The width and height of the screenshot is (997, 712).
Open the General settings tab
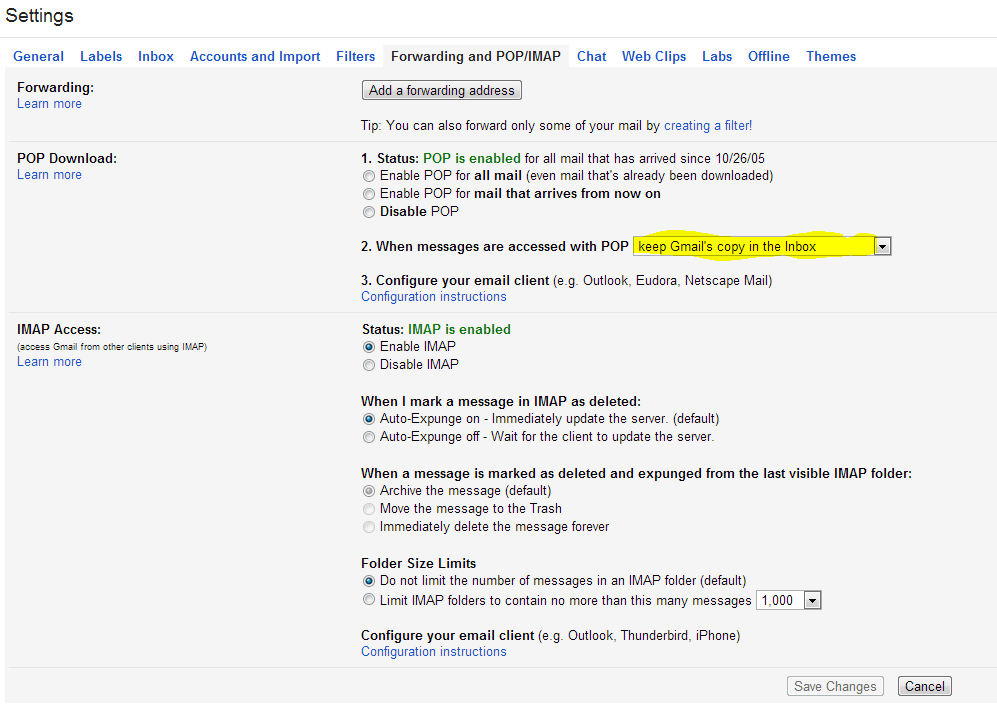pos(38,57)
